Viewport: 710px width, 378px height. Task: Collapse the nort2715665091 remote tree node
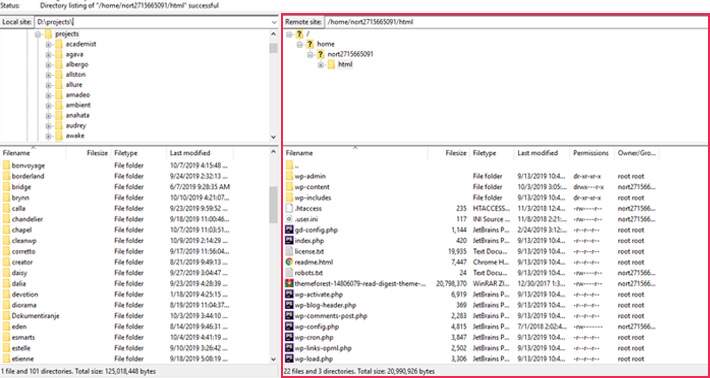tap(310, 54)
